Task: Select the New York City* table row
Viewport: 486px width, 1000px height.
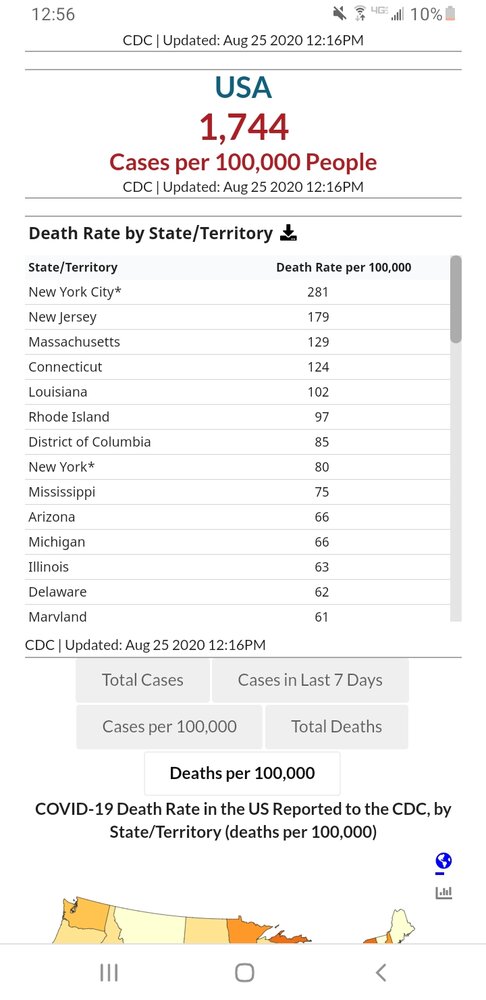Action: [237, 292]
